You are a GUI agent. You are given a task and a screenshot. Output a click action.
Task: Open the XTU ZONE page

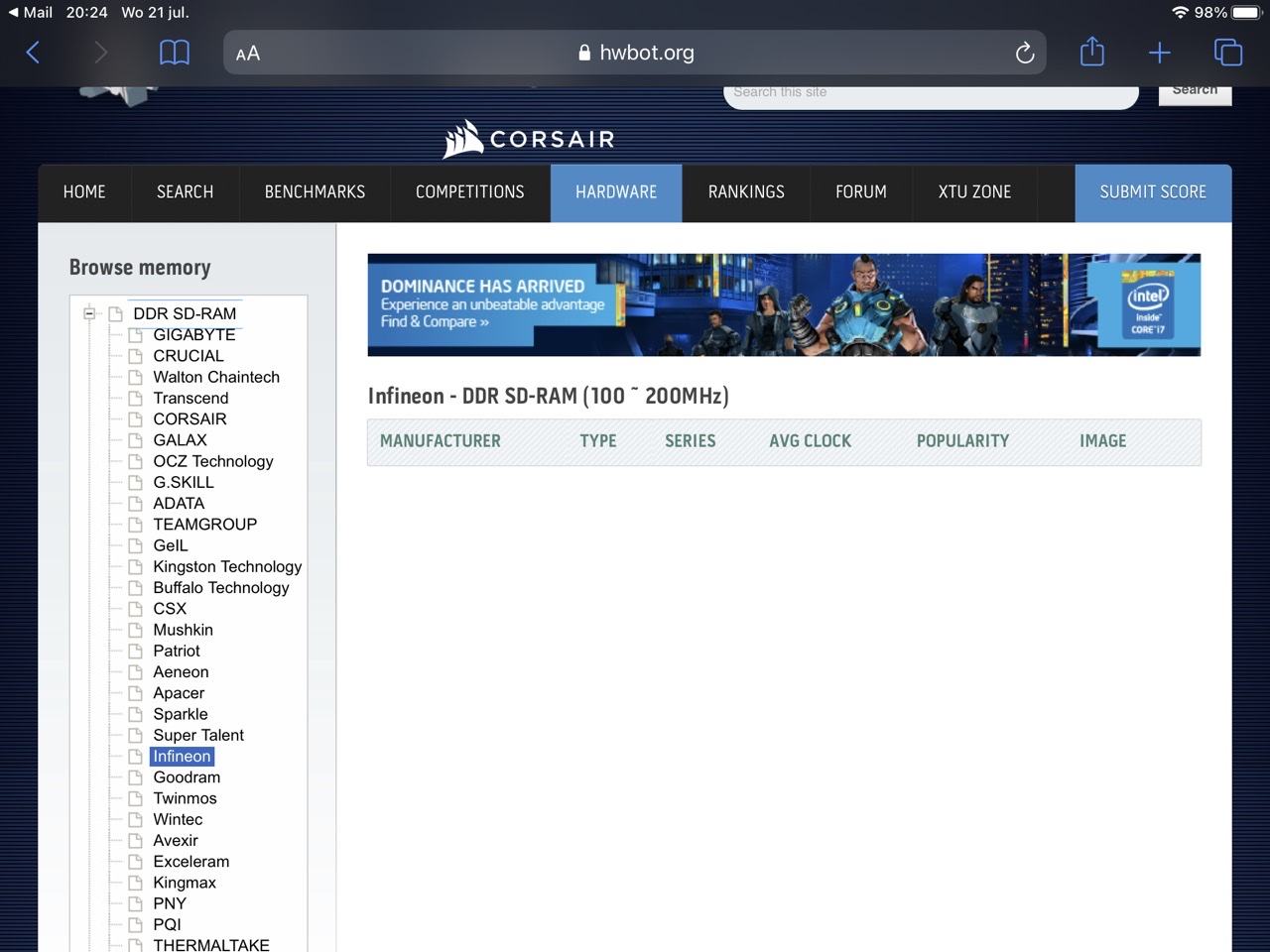[x=974, y=192]
